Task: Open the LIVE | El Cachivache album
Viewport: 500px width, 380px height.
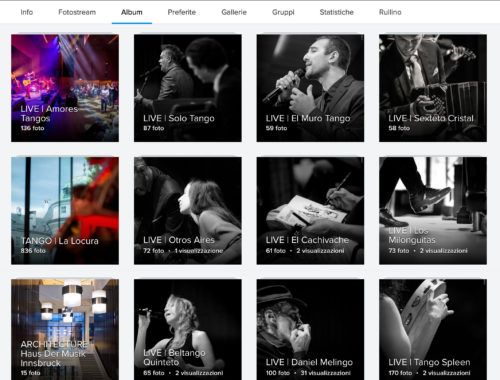Action: [310, 211]
